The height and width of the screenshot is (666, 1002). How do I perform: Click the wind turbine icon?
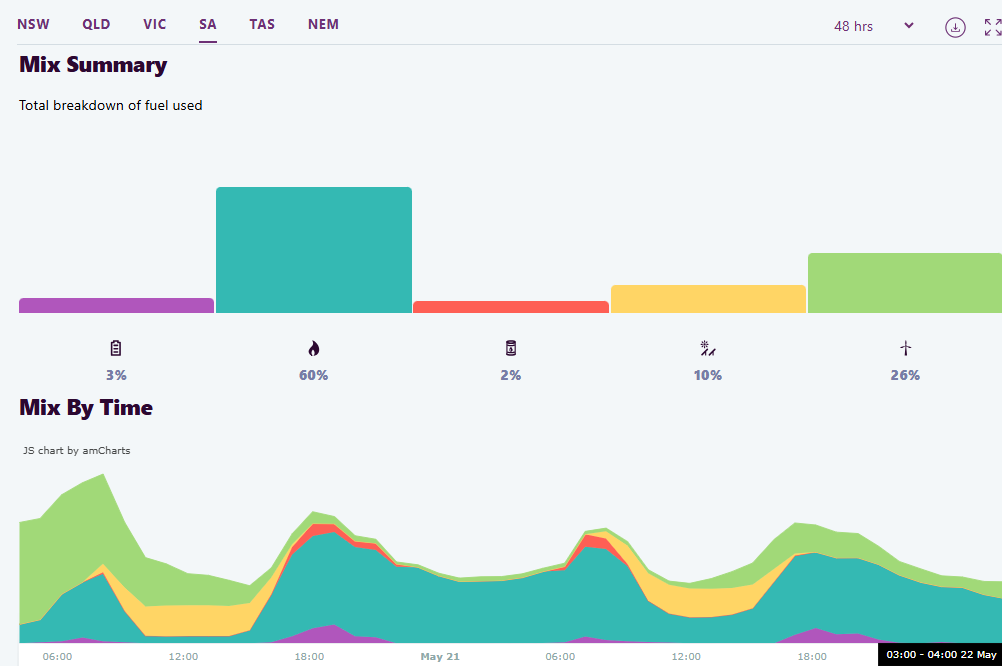click(x=905, y=348)
